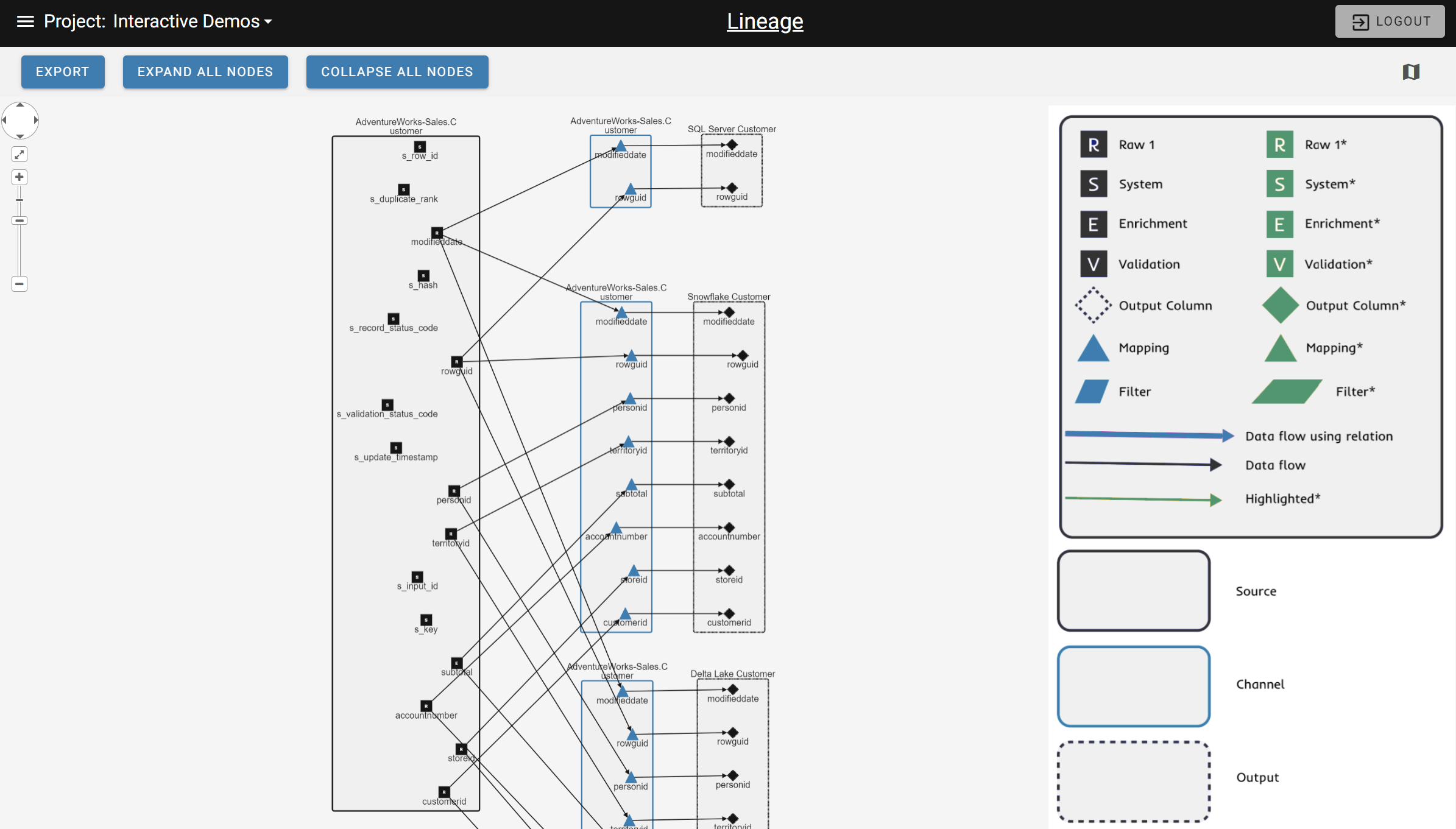The width and height of the screenshot is (1456, 829).
Task: Select the Delta Lake Customer output title
Action: point(732,674)
